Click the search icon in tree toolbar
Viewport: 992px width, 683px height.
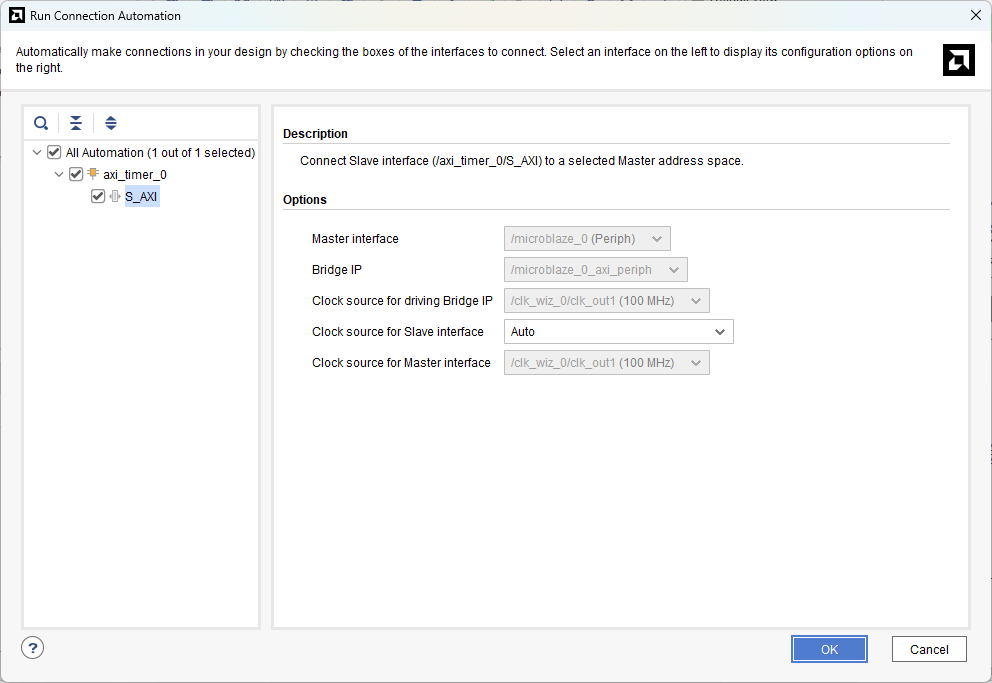coord(41,123)
